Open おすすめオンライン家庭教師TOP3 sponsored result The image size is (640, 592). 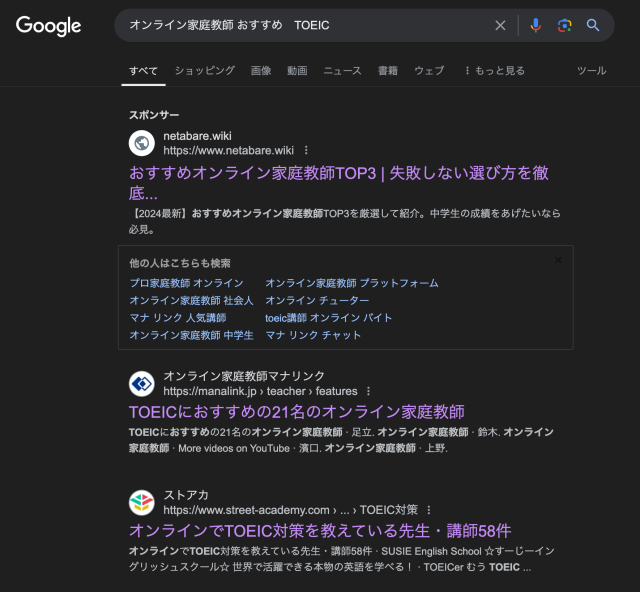pyautogui.click(x=339, y=183)
